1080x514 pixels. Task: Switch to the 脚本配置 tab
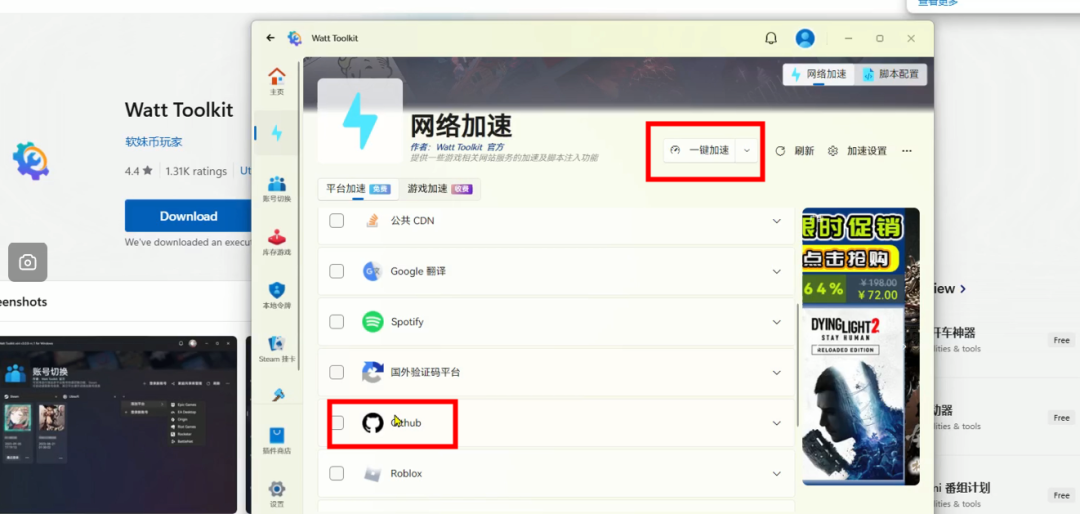click(x=891, y=74)
